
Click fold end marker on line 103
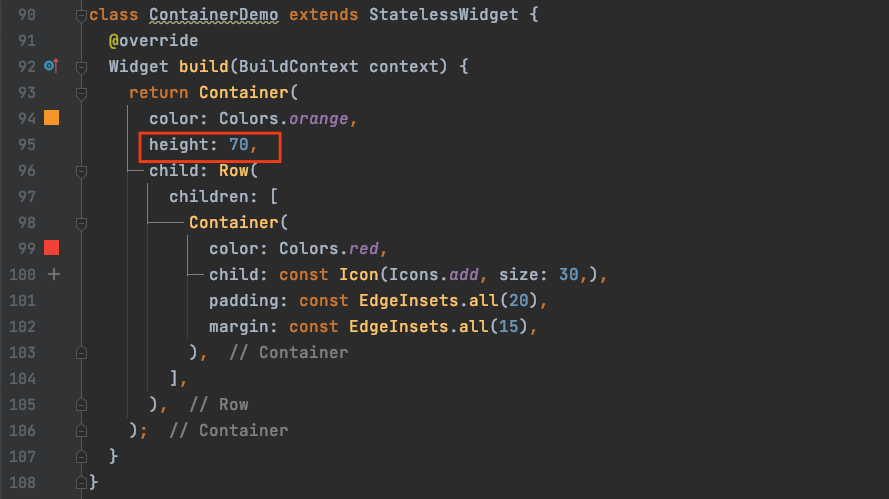(81, 352)
